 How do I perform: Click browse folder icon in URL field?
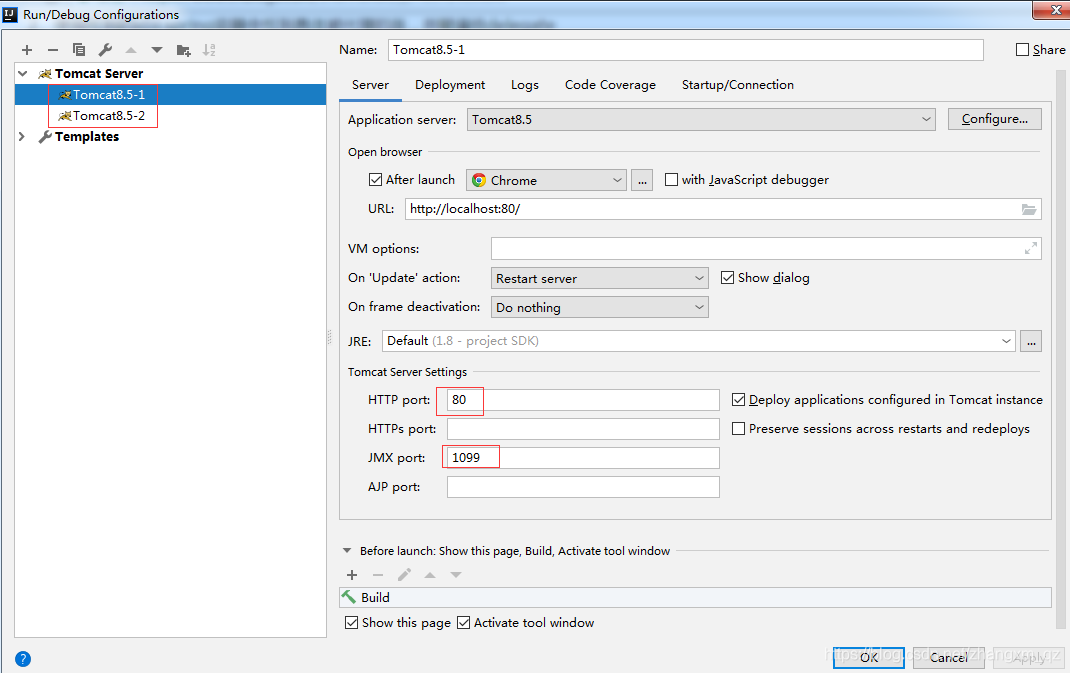click(1029, 210)
